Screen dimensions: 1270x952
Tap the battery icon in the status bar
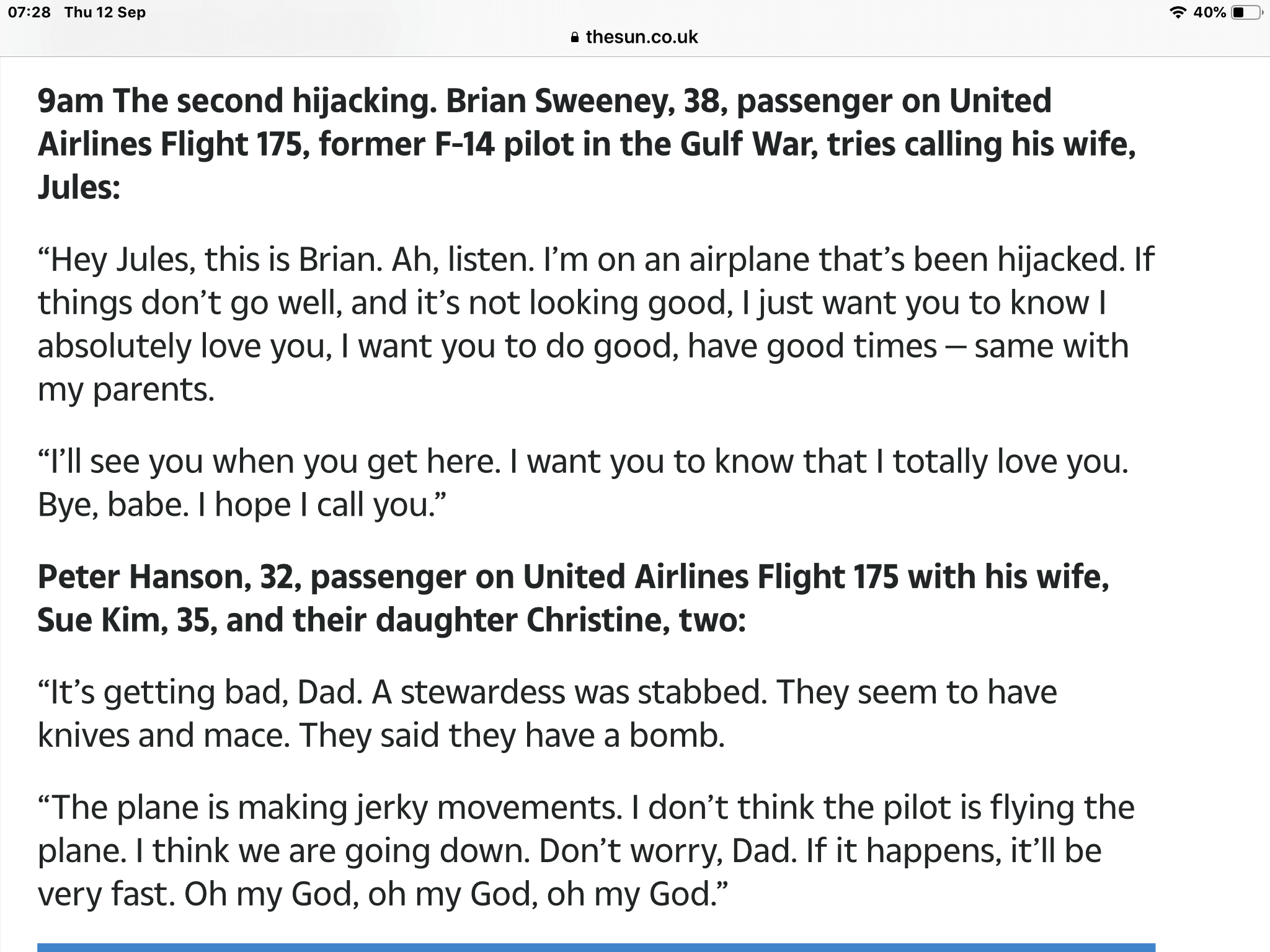(1245, 12)
